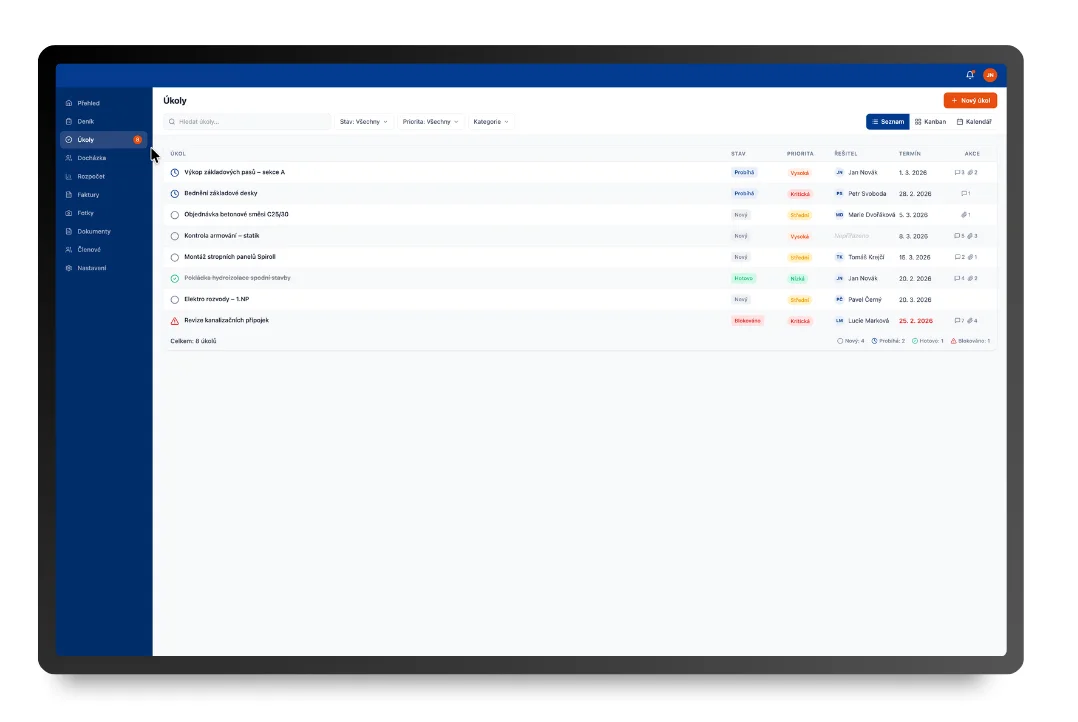Viewport: 1078px width, 722px height.
Task: Click the overdue date 25. 2. 2026
Action: 916,321
